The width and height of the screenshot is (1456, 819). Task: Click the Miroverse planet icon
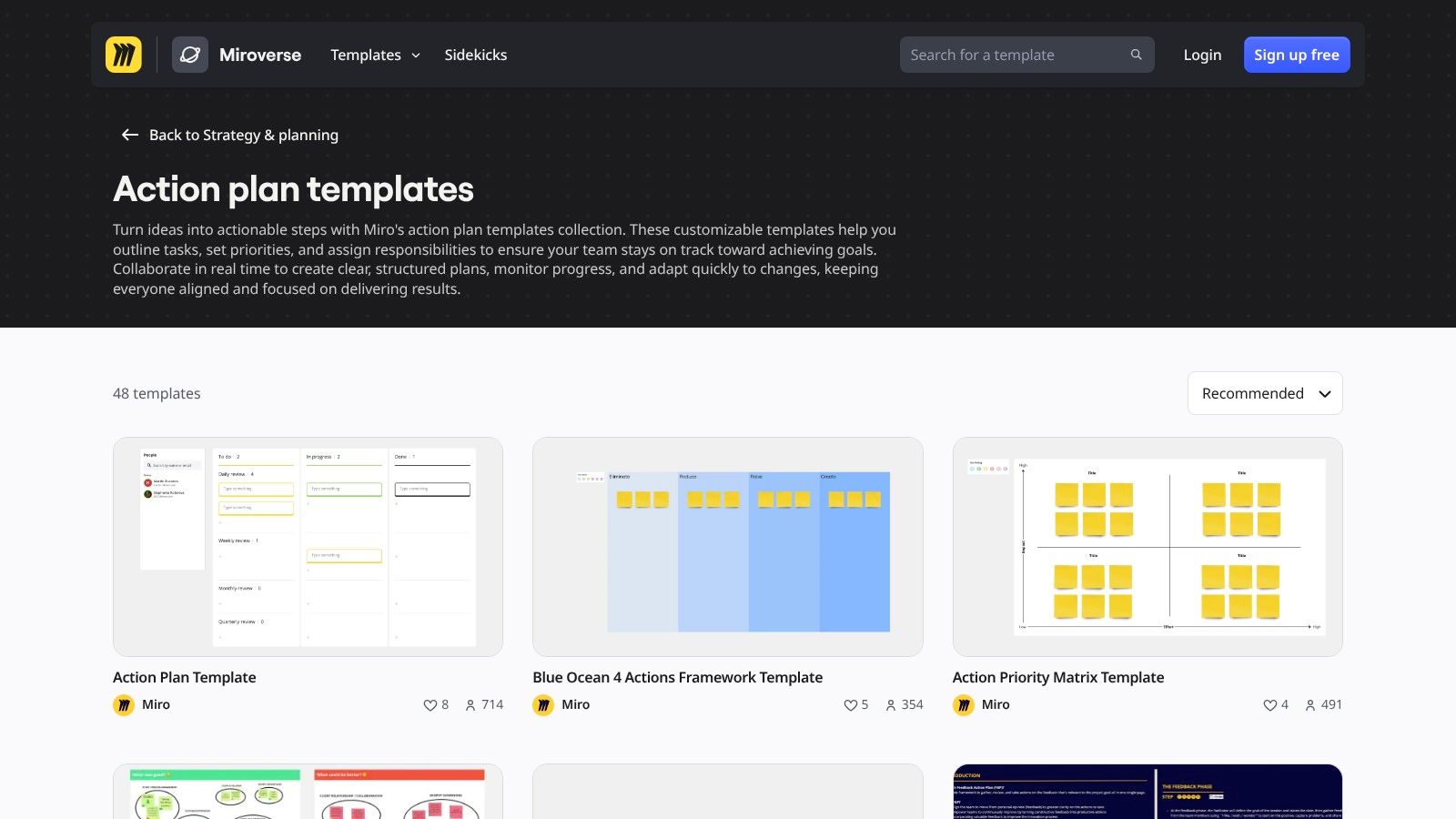point(190,55)
